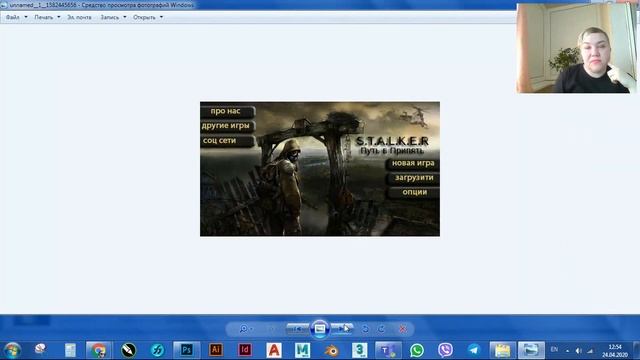Image resolution: width=640 pixels, height=360 pixels.
Task: Open the blue swirl app on taskbar
Action: tap(157, 350)
